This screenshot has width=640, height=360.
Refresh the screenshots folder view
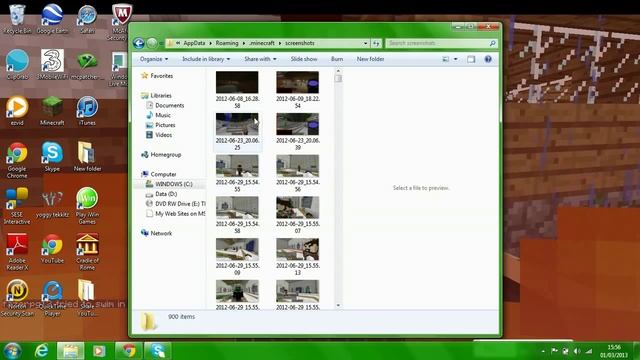pos(376,43)
